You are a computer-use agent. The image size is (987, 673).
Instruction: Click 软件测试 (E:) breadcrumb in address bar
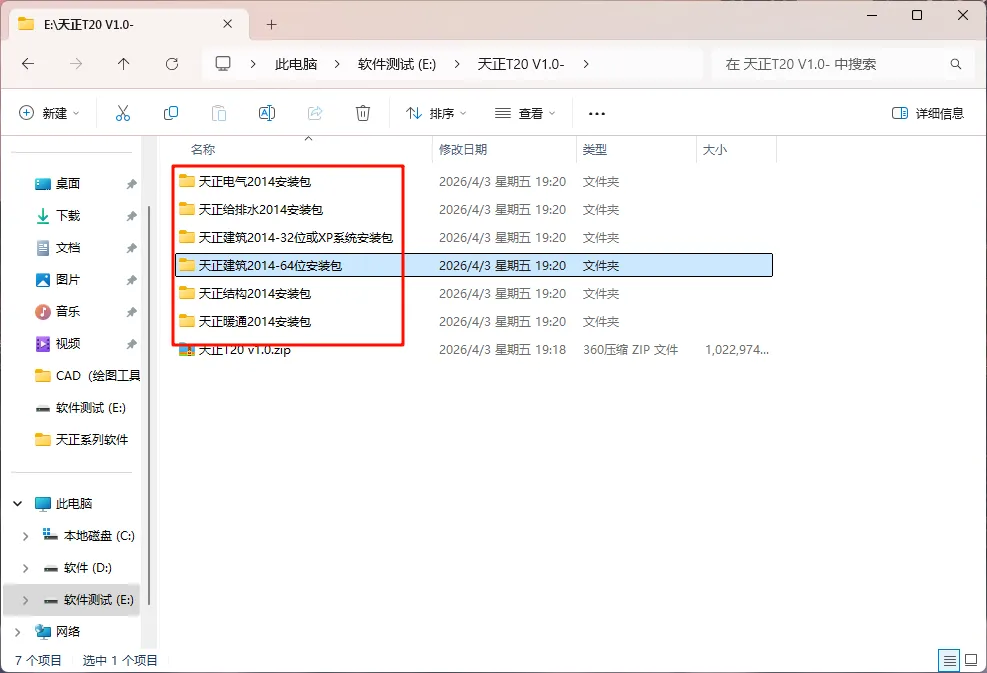[x=397, y=64]
